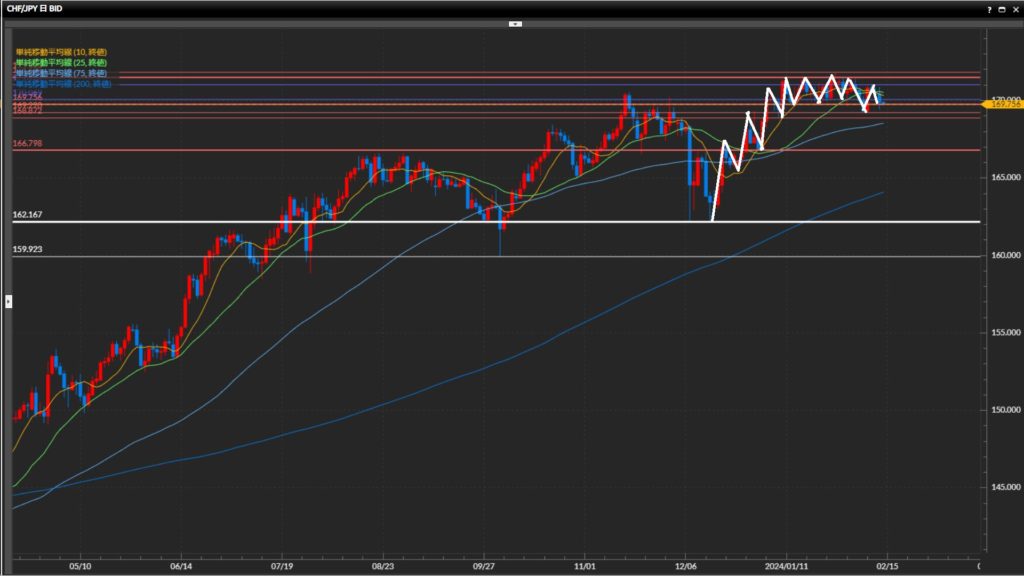The image size is (1024, 576).
Task: Maximize the CHF/JPY chart window
Action: click(x=1002, y=8)
